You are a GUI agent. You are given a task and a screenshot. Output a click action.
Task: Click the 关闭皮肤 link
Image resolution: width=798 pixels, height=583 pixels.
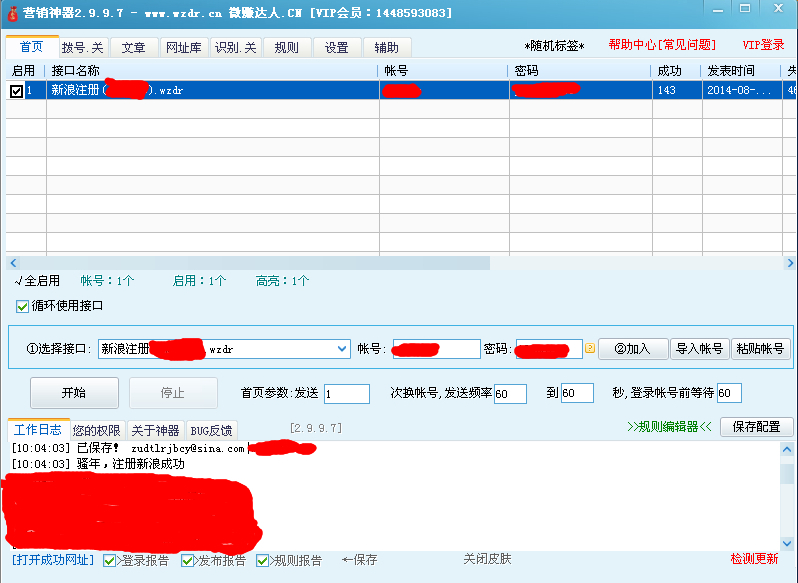(487, 559)
